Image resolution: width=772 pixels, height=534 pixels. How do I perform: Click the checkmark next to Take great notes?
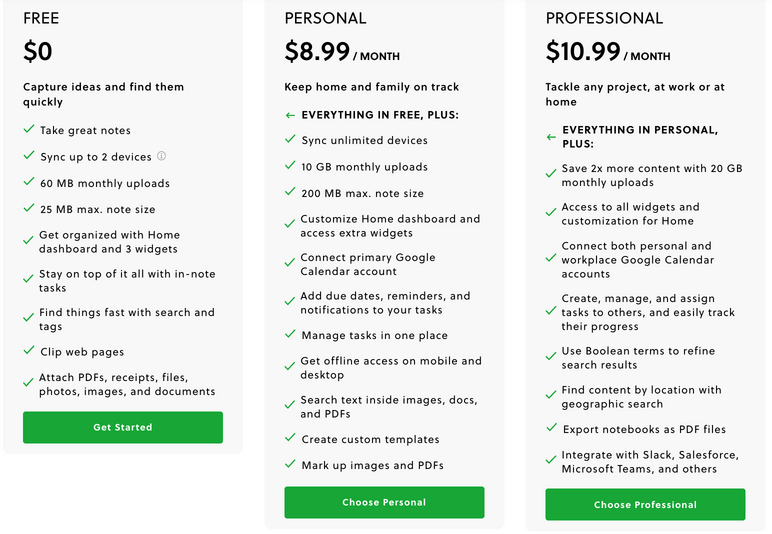coord(29,129)
